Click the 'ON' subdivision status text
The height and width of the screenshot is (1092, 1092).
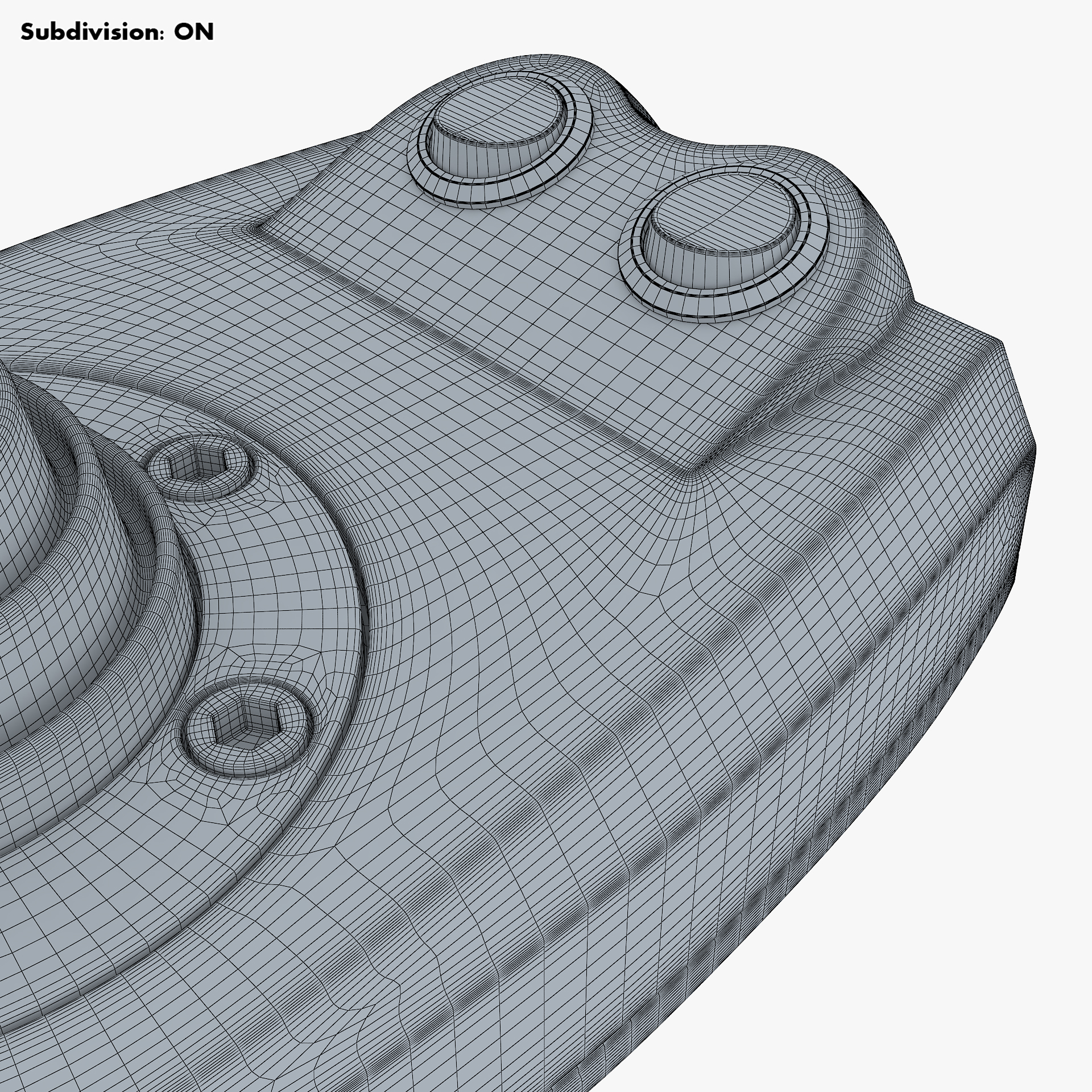point(194,32)
